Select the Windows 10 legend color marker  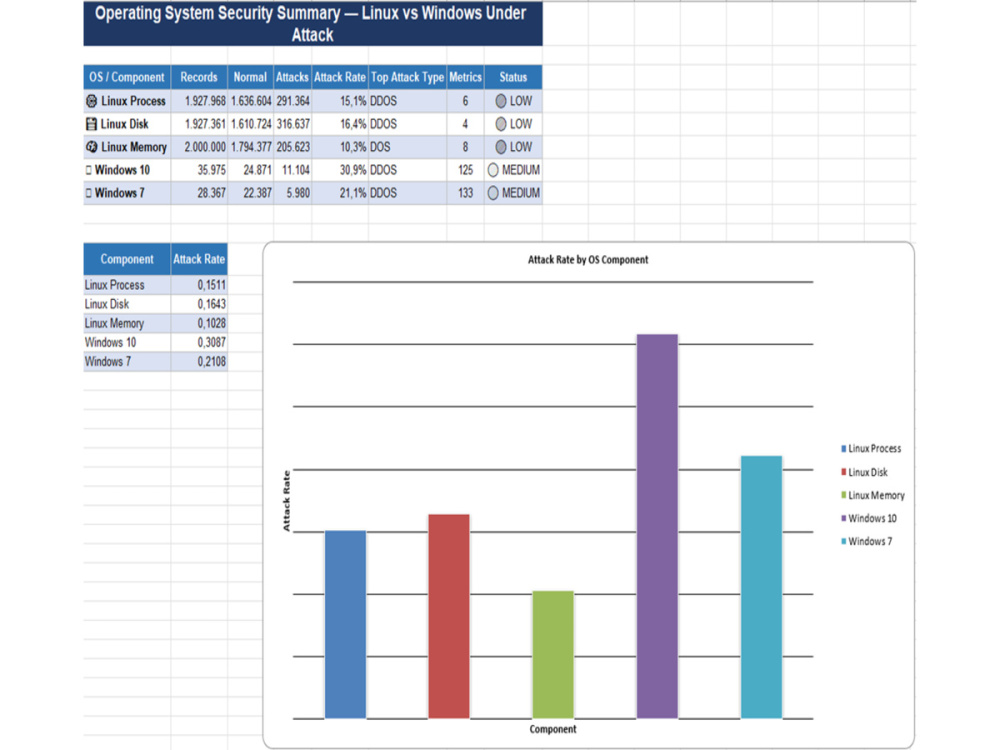click(844, 518)
